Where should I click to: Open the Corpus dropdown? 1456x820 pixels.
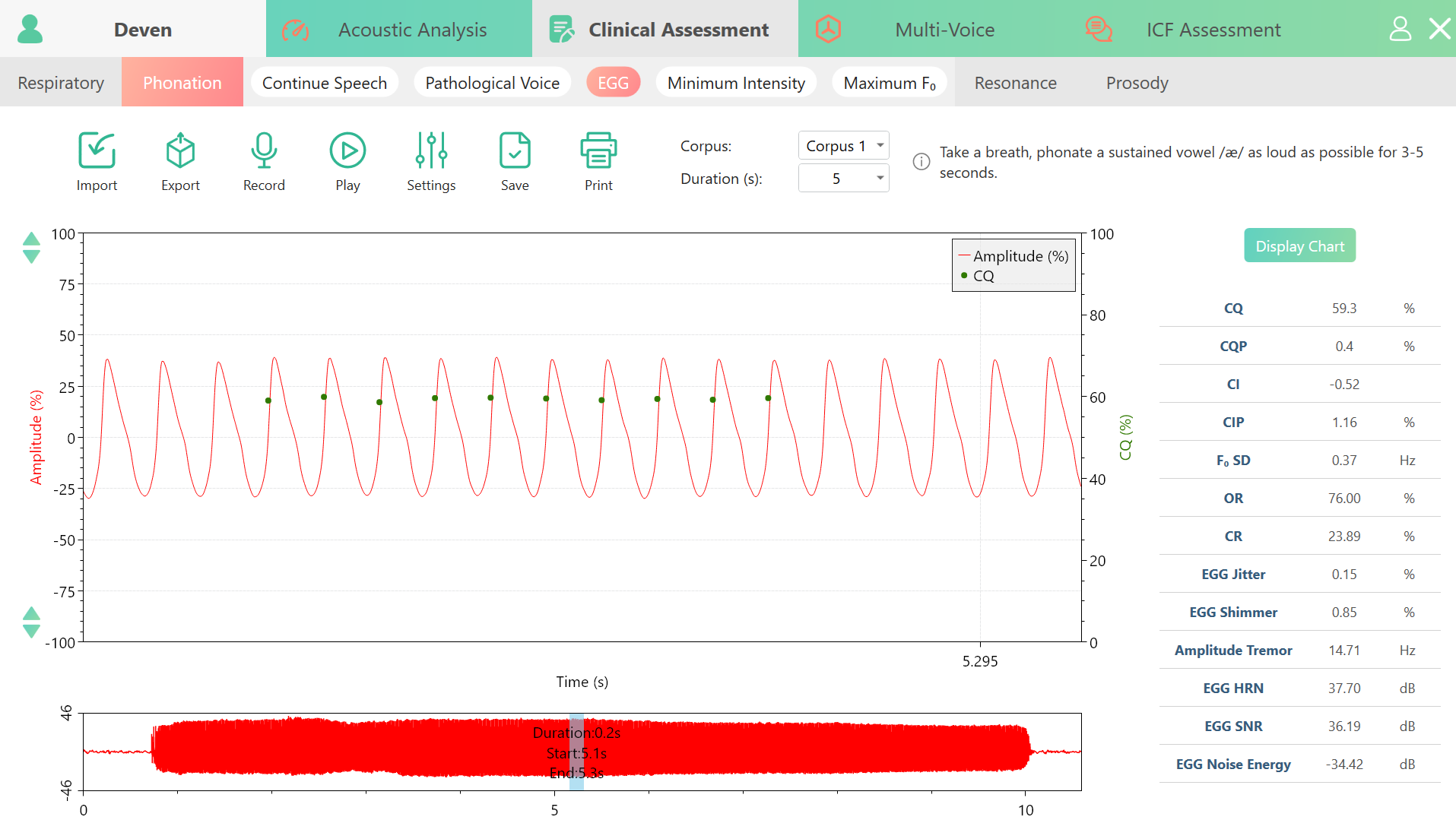[x=843, y=145]
